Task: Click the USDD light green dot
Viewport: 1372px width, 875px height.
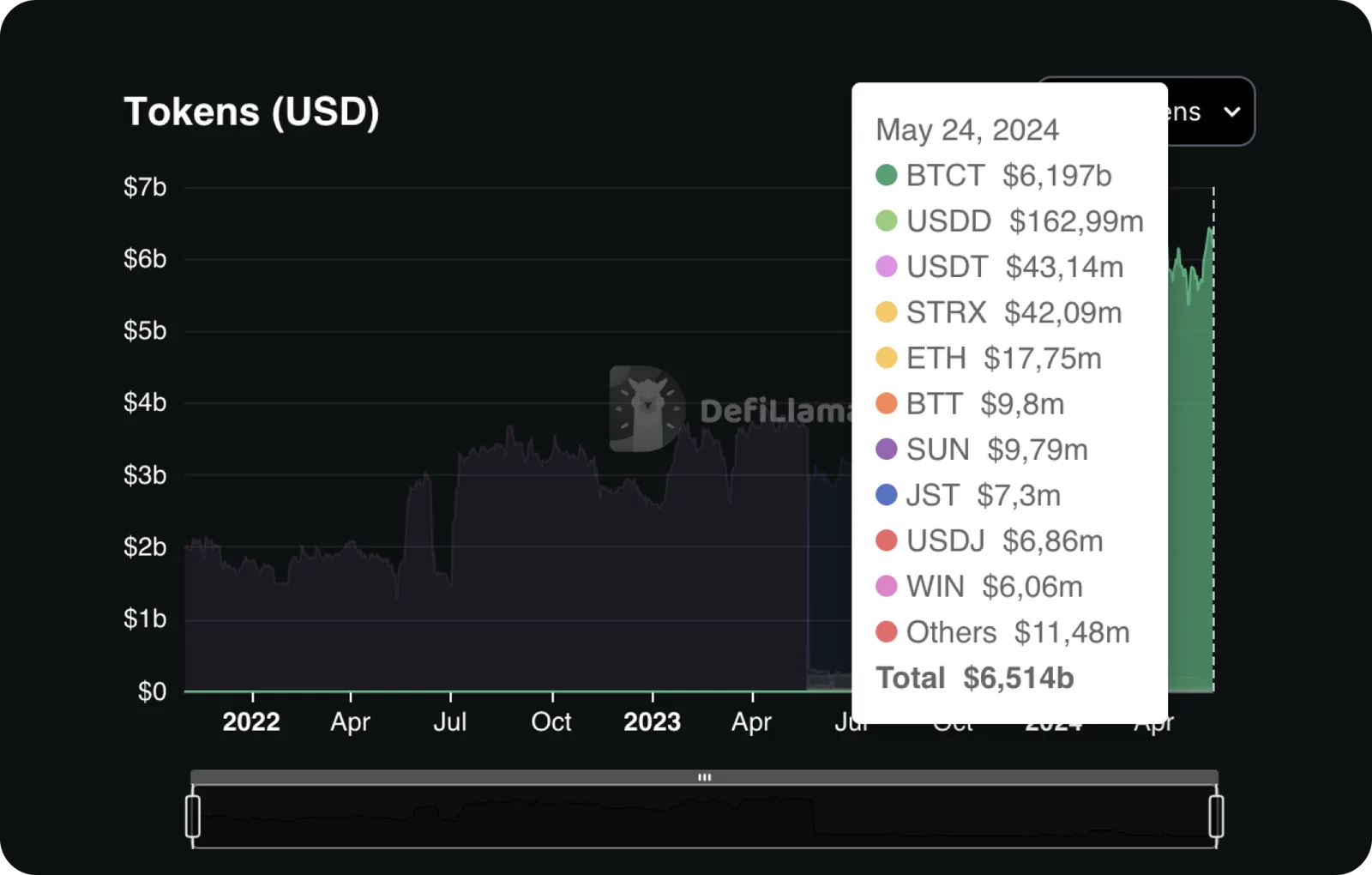Action: click(886, 221)
